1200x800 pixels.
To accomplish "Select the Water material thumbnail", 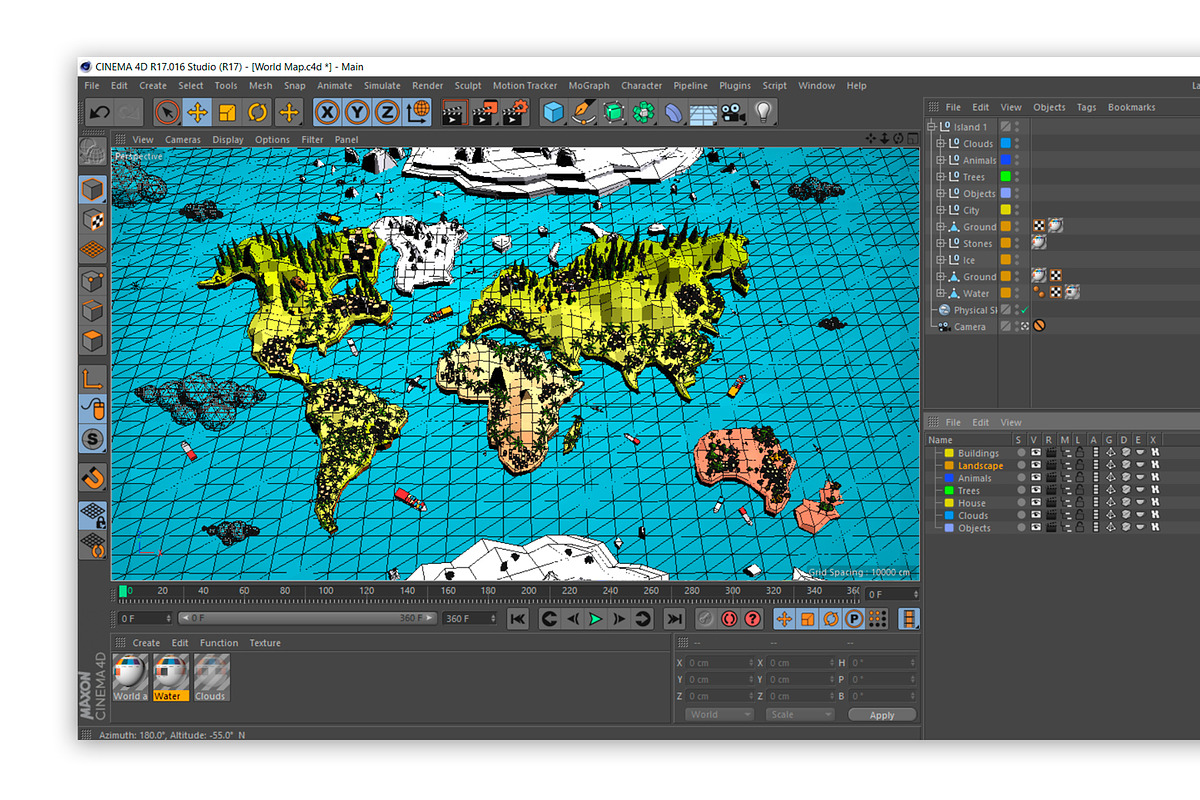I will 170,678.
